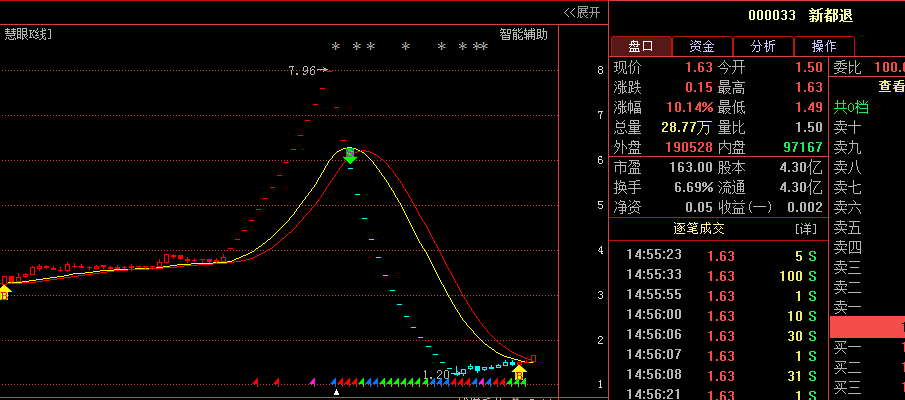Click the yellow up-arrow buy marker at left edge
Viewport: 905px width, 400px height.
pyautogui.click(x=4, y=291)
